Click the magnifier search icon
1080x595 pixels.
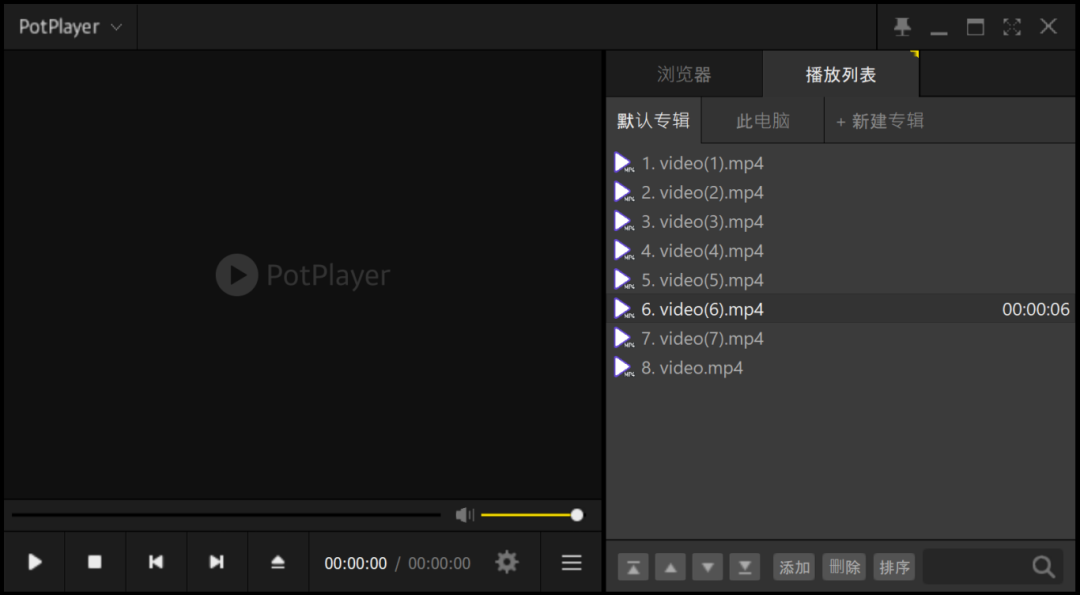coord(1044,567)
